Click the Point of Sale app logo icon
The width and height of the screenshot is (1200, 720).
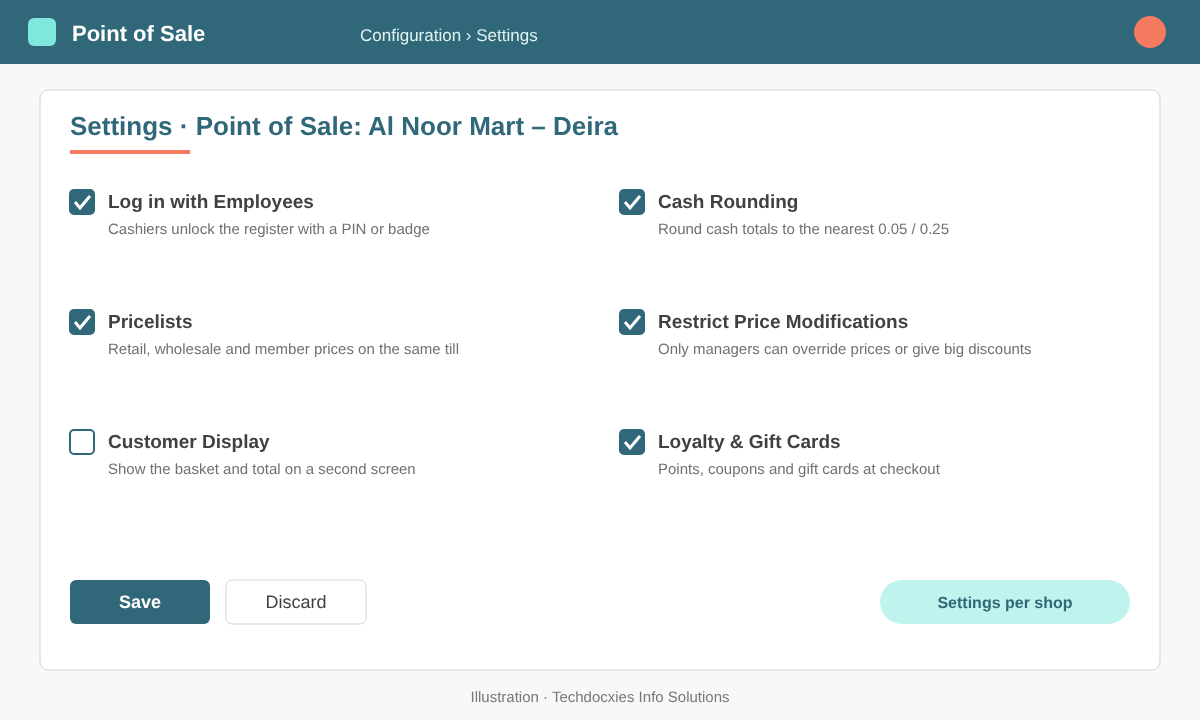click(x=42, y=32)
